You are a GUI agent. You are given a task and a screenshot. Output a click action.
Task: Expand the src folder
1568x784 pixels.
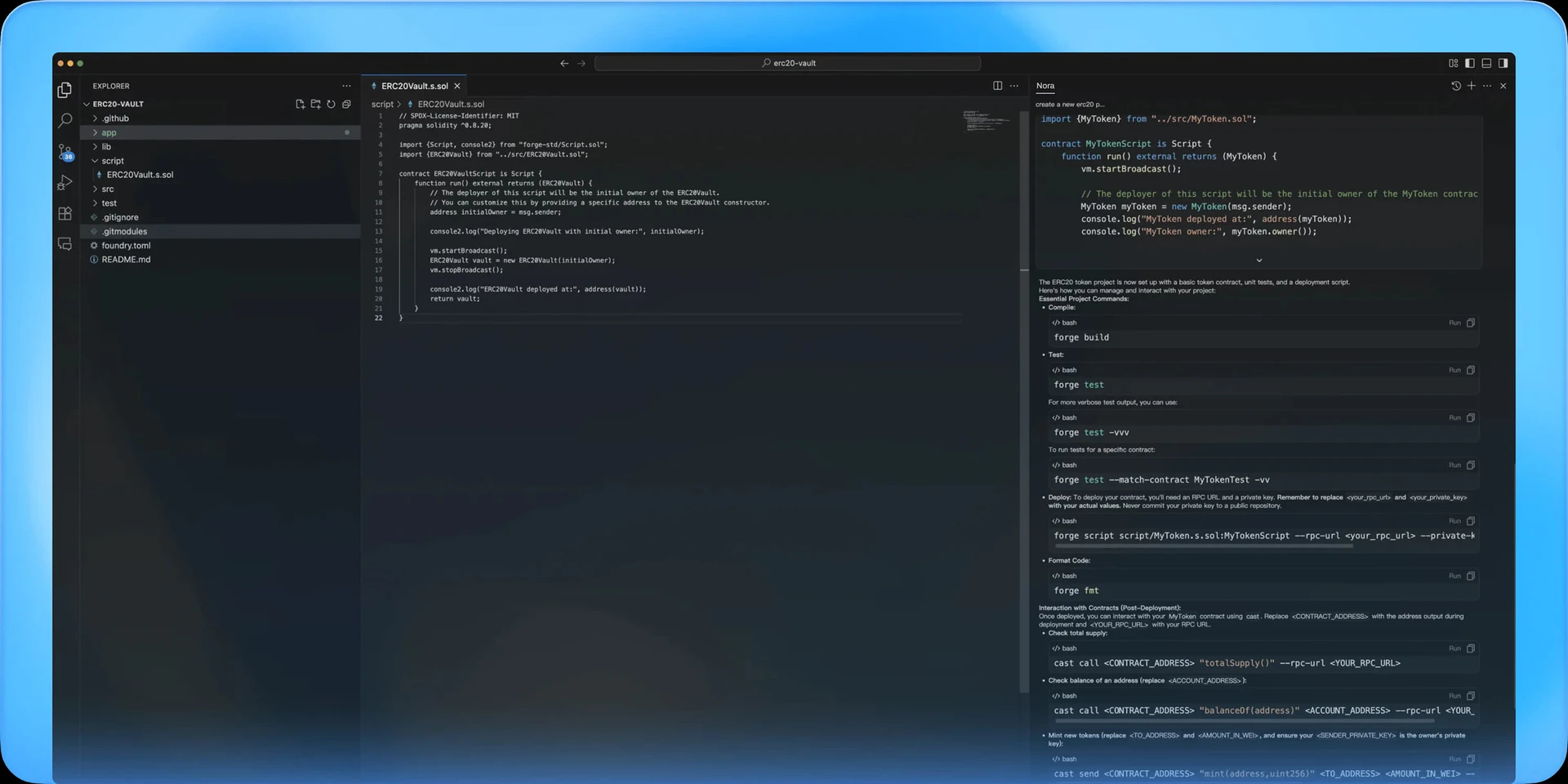pos(108,189)
